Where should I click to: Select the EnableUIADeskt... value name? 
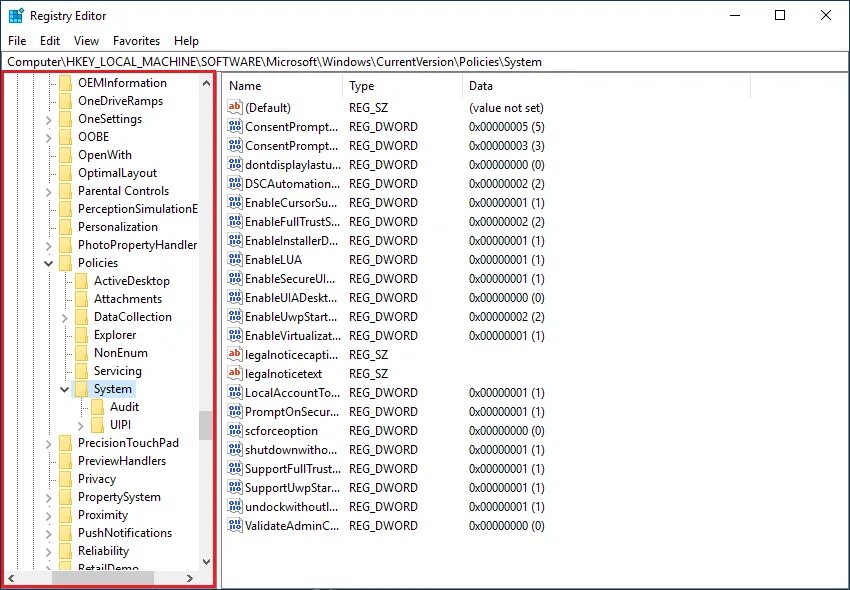(x=291, y=298)
